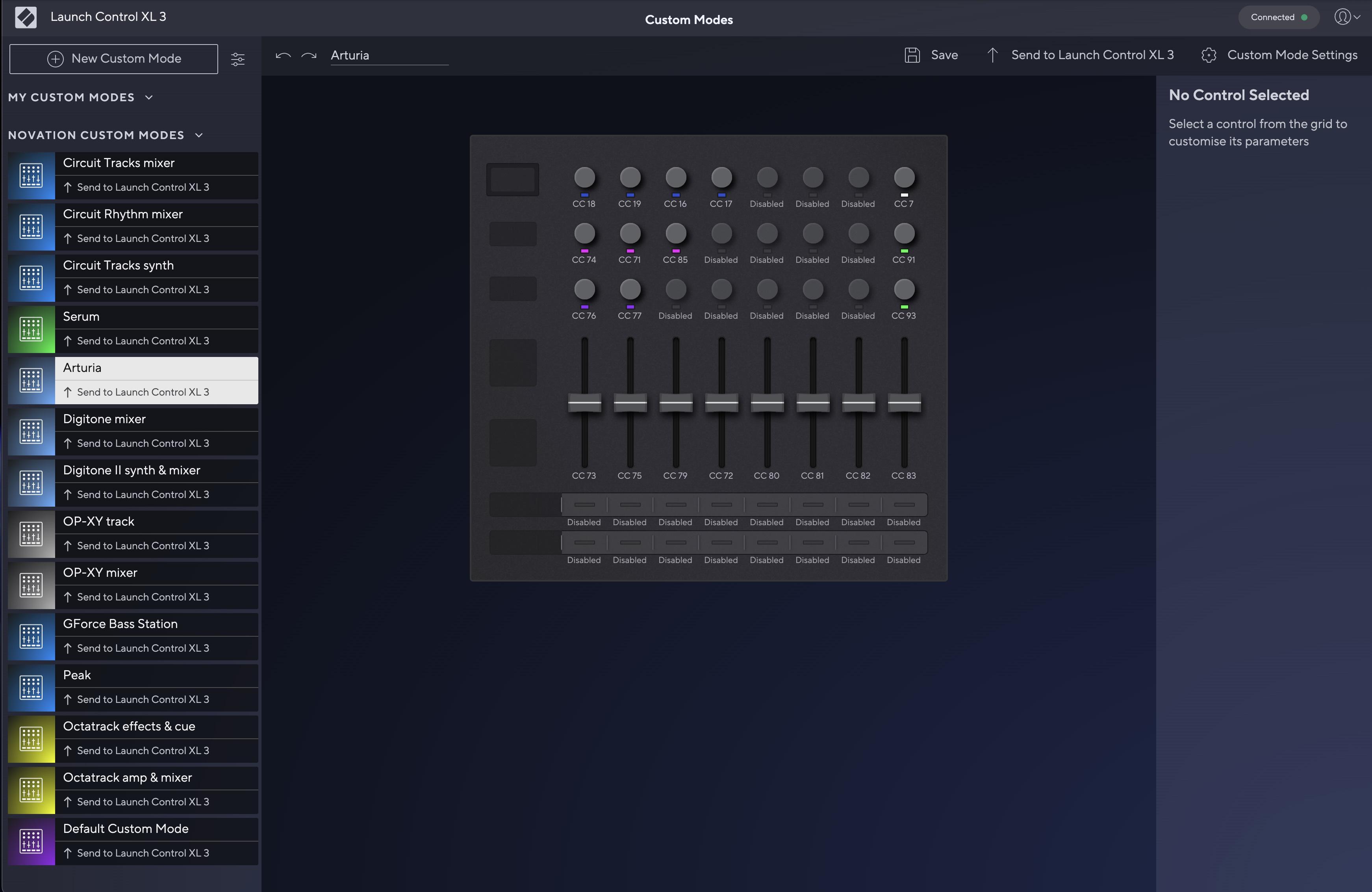Screen dimensions: 1372x892
Task: Click the Octatrack effects & cue icon
Action: [31, 739]
